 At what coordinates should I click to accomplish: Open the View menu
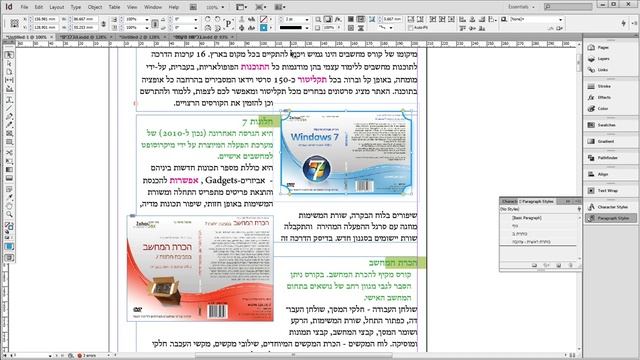tap(132, 7)
